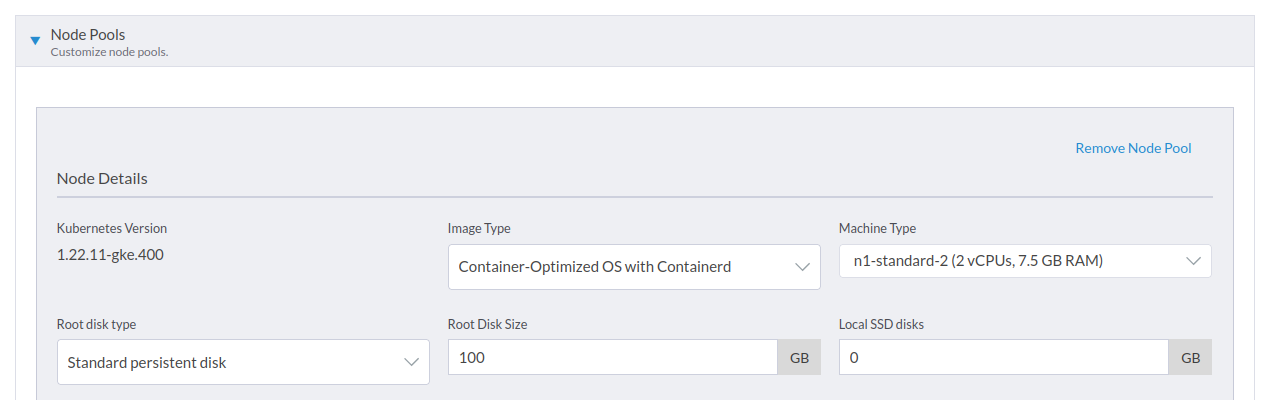Click the Root Disk Size field label

(x=487, y=324)
